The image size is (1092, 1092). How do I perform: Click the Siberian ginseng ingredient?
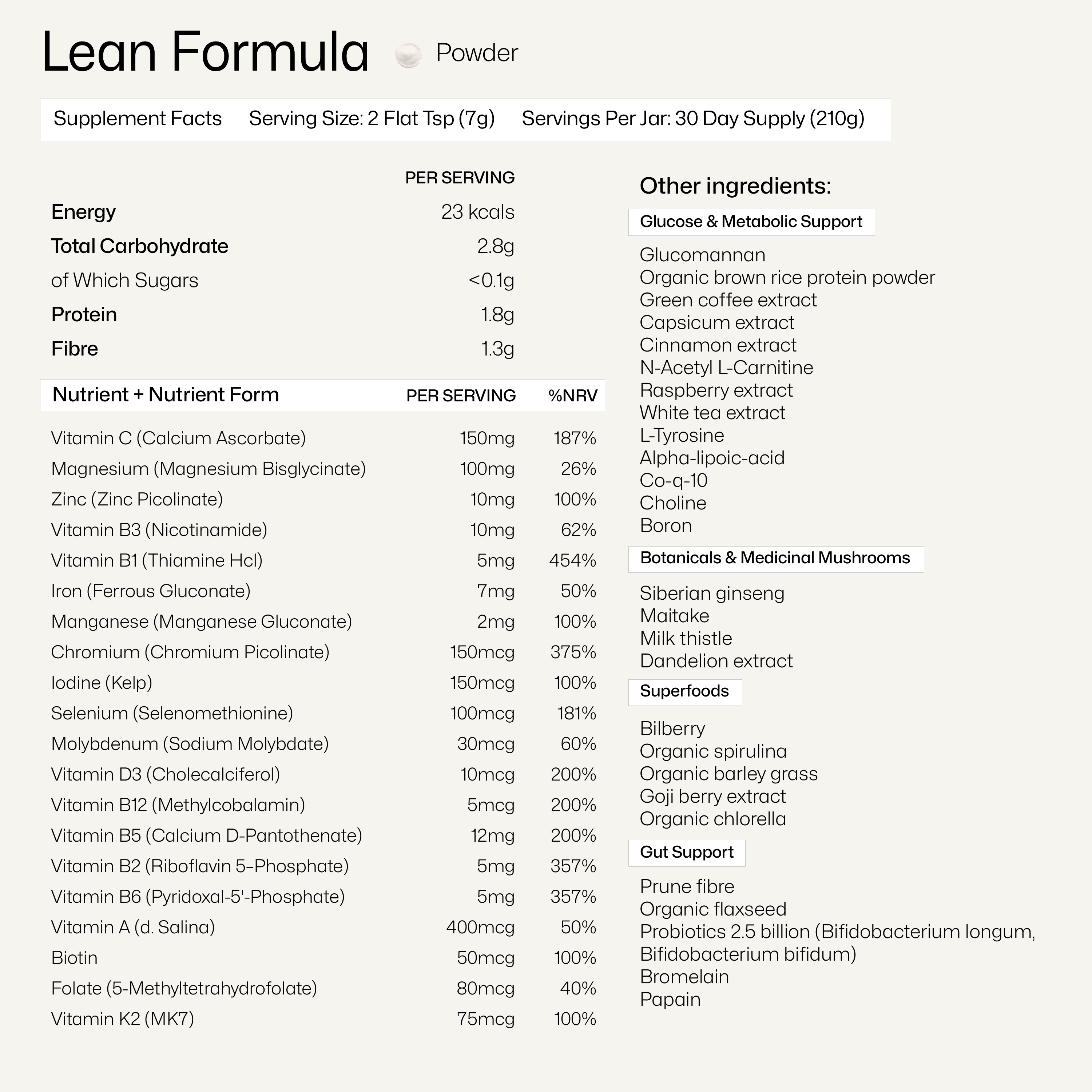pos(712,593)
